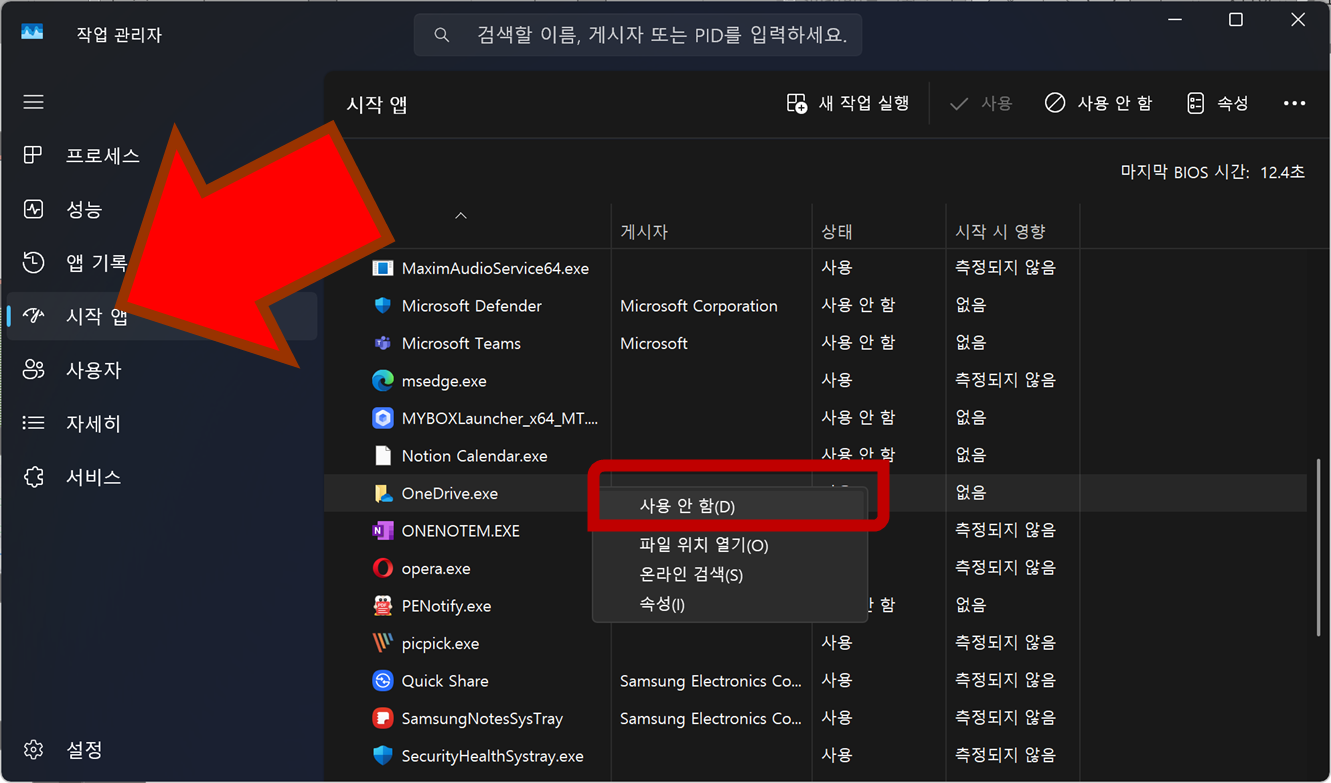1331x783 pixels.
Task: Click the Microsoft Teams app icon
Action: (x=383, y=343)
